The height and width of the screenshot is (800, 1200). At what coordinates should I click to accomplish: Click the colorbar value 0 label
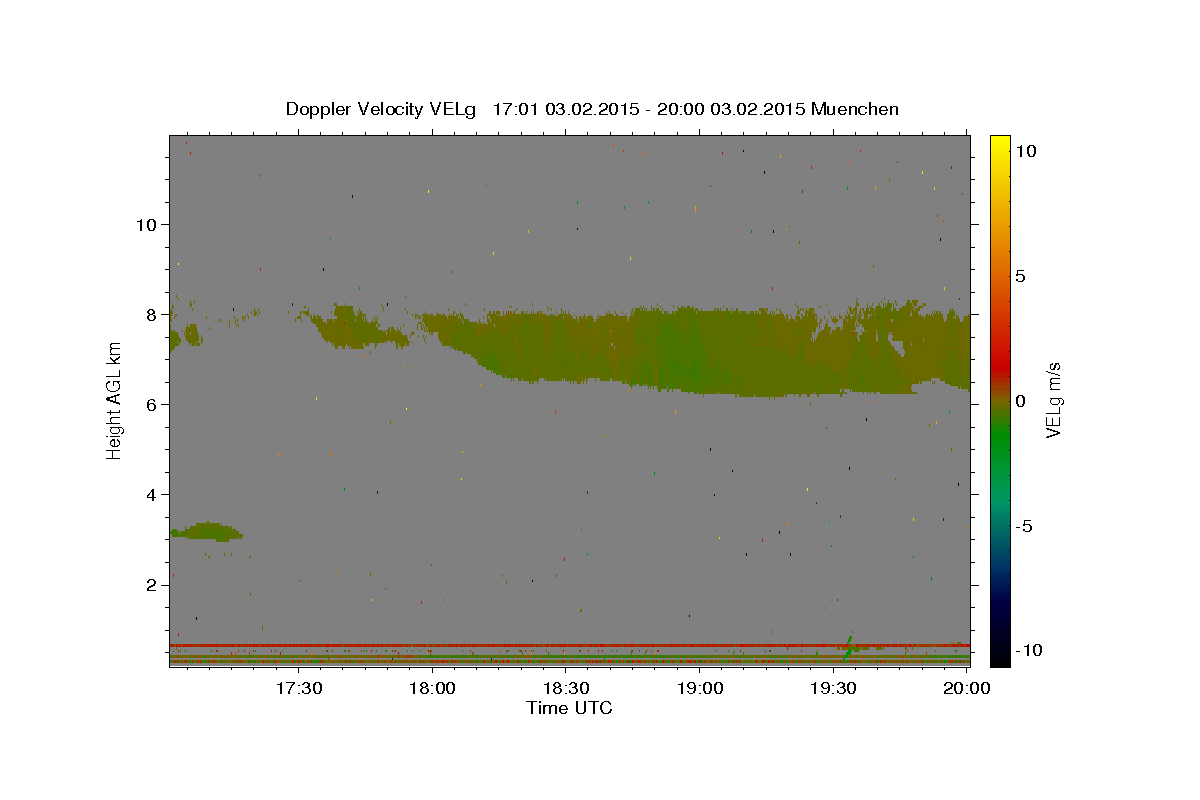[x=1019, y=401]
